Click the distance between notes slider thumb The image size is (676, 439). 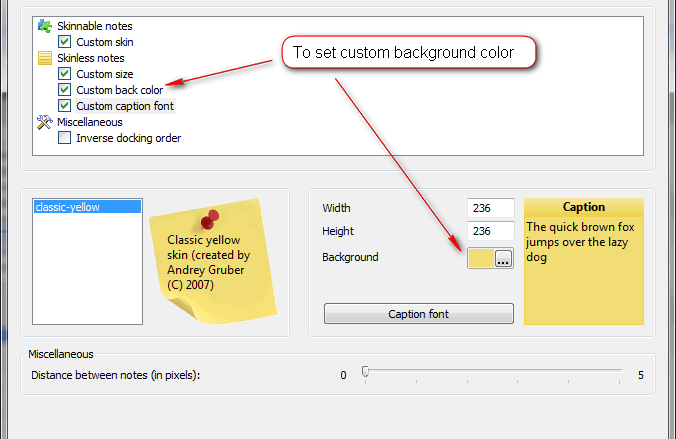[x=365, y=372]
